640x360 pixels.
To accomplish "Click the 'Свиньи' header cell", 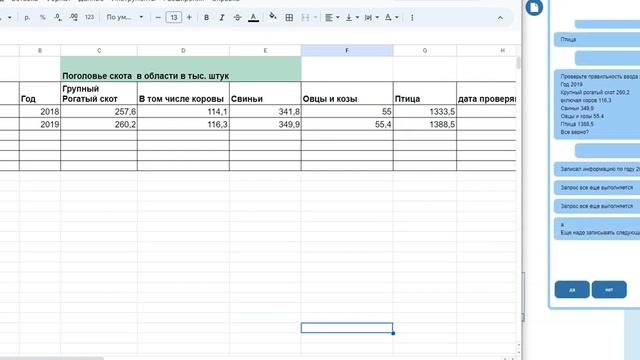I will 265,93.
